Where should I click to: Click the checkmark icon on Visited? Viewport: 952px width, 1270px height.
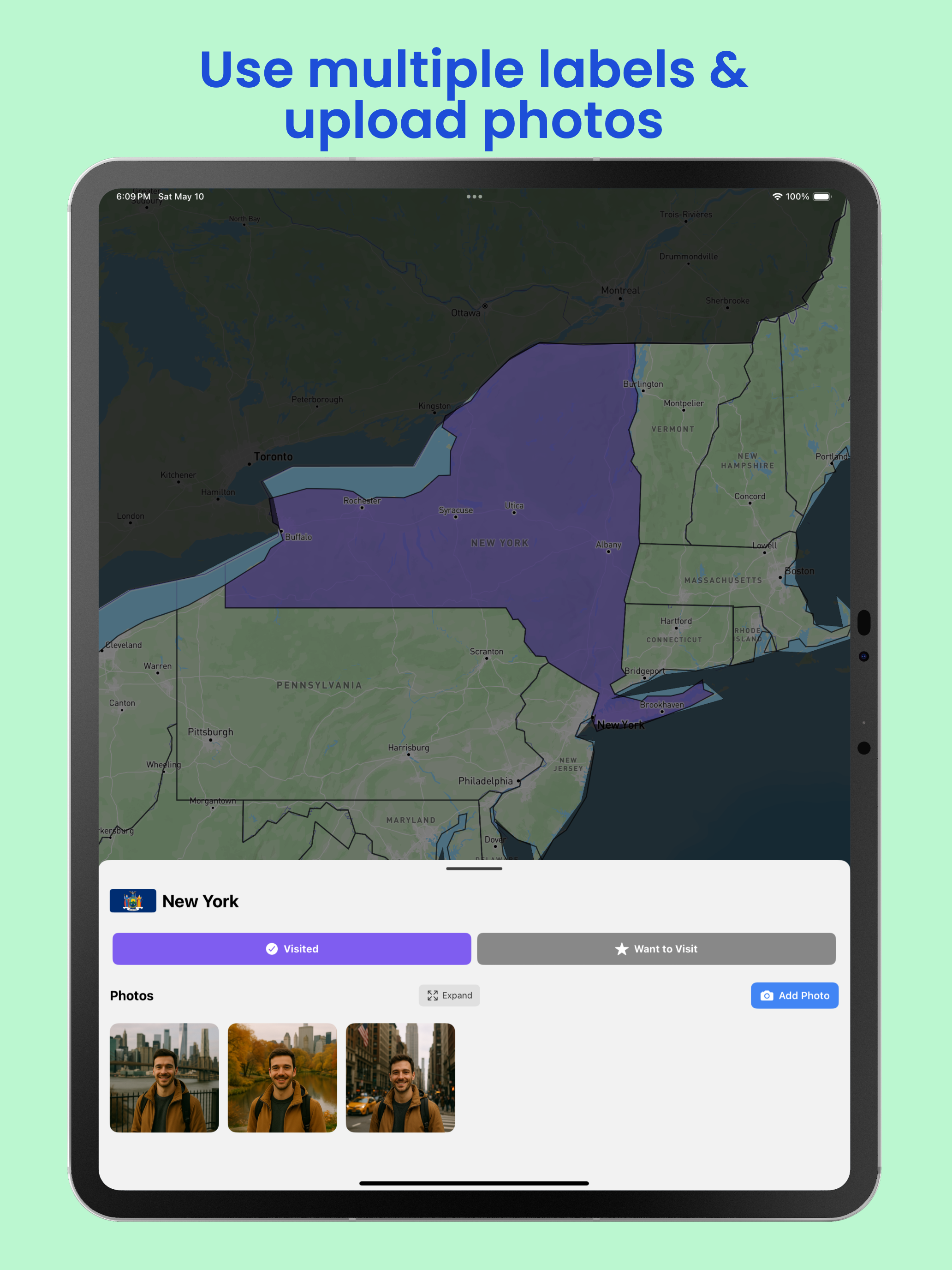pos(272,949)
